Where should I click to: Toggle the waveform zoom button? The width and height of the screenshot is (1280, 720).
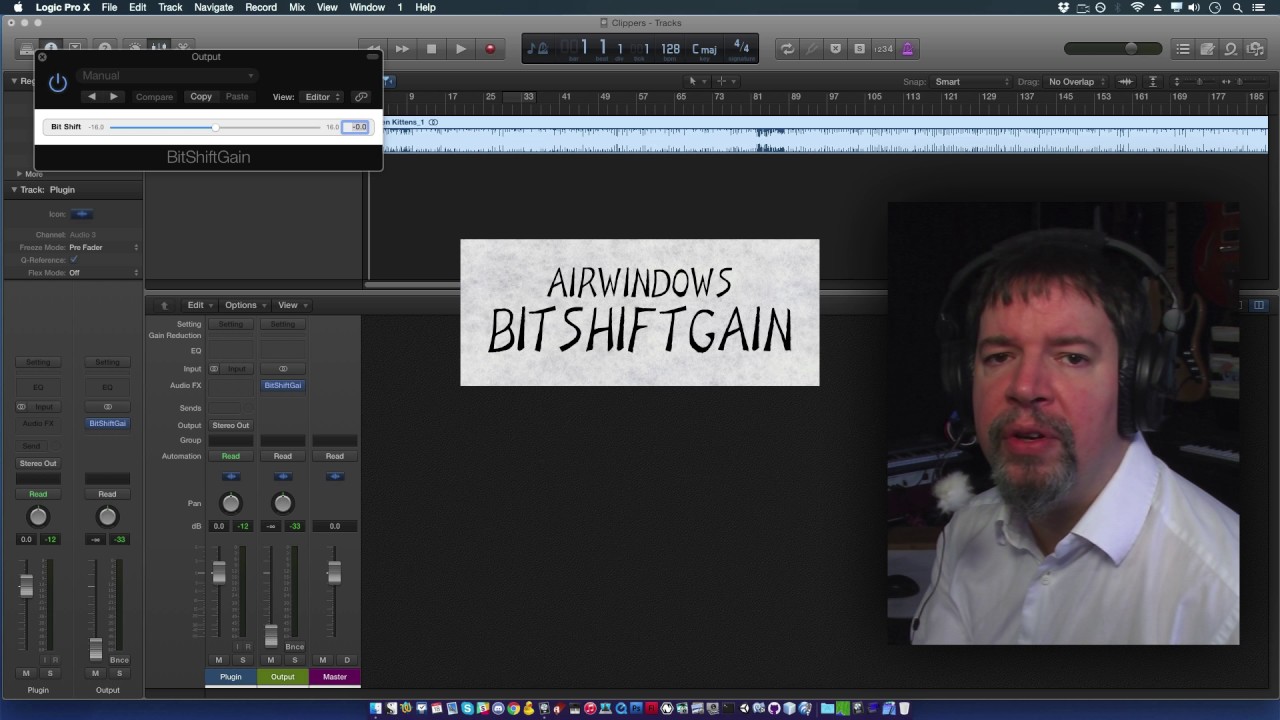1126,82
